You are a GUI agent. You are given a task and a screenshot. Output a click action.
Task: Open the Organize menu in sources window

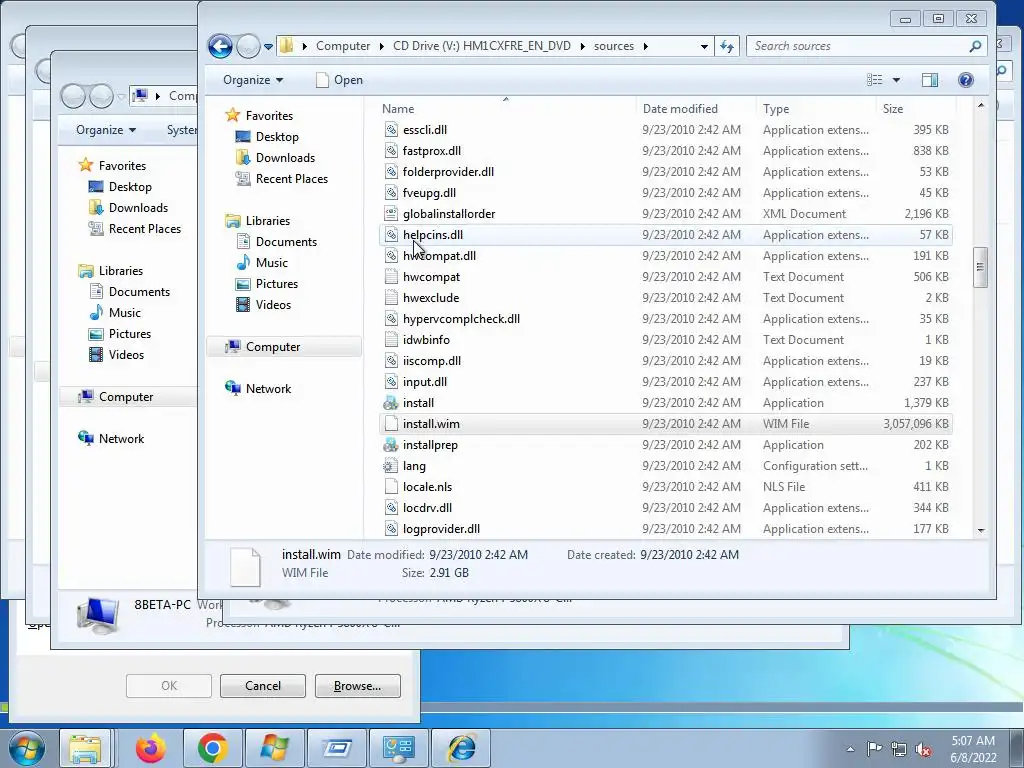[x=253, y=80]
